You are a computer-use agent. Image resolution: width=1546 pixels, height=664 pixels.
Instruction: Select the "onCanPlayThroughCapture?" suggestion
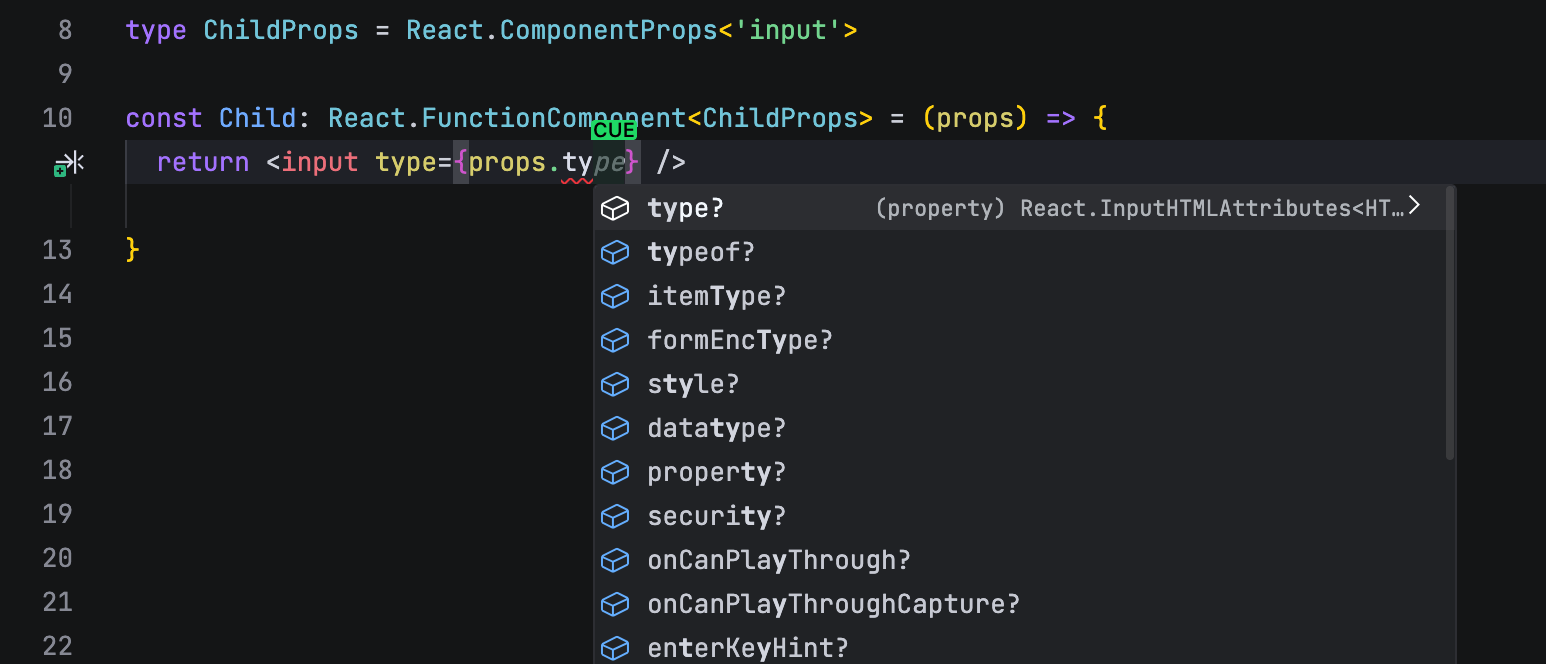click(x=833, y=604)
